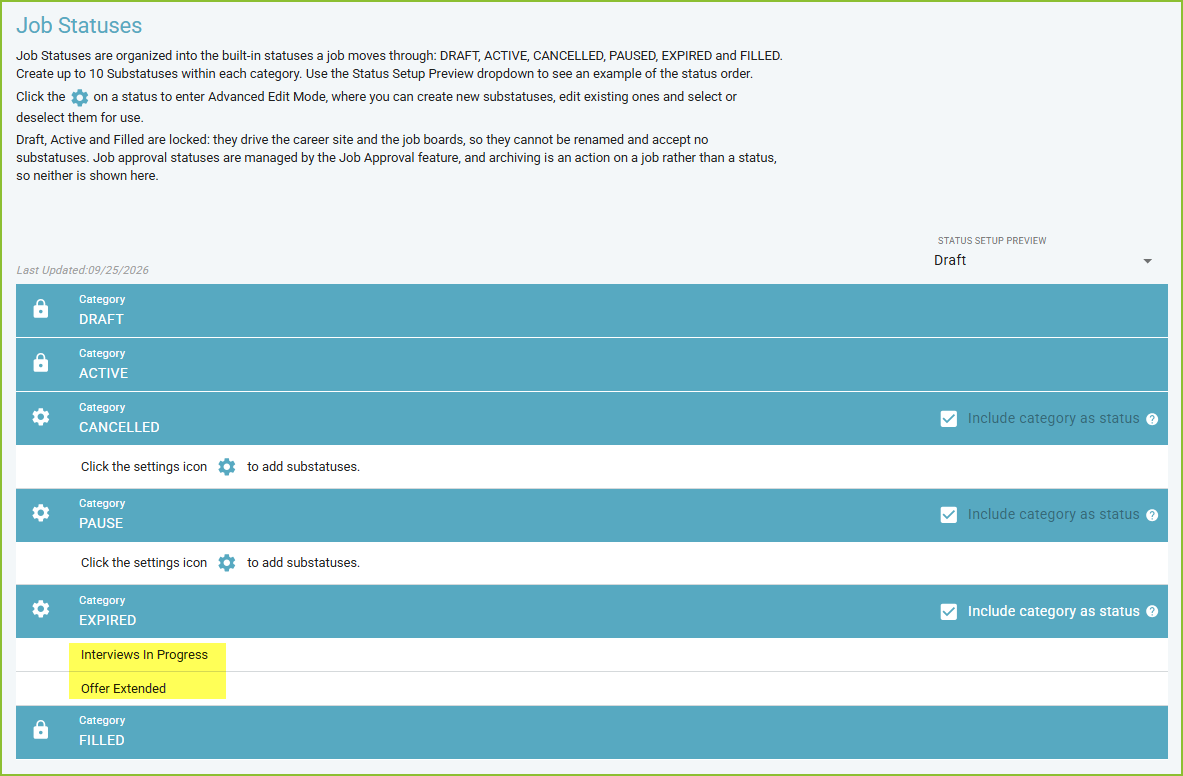Select the Interviews In Progress substatus
The height and width of the screenshot is (776, 1183).
pyautogui.click(x=144, y=655)
